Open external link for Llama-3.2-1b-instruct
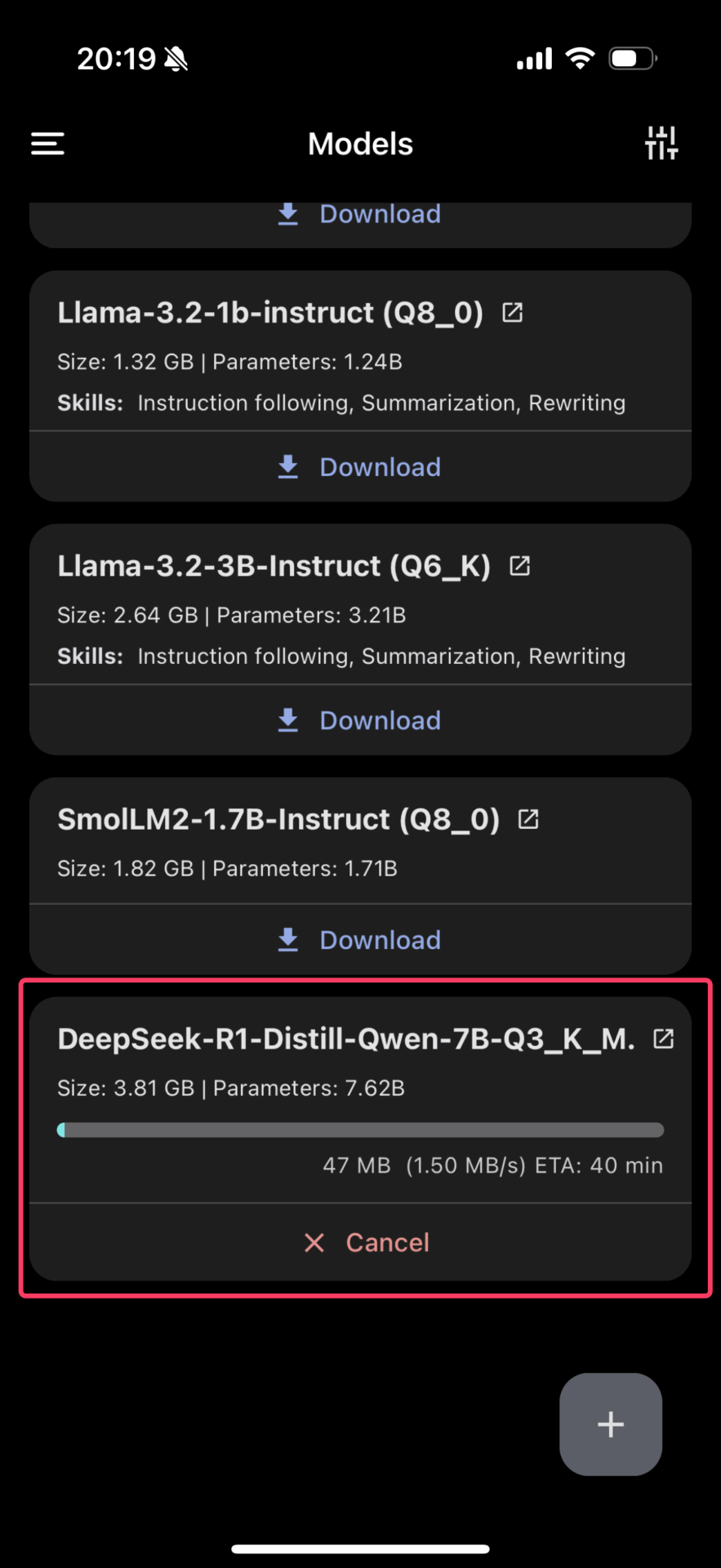The height and width of the screenshot is (1568, 721). tap(512, 313)
